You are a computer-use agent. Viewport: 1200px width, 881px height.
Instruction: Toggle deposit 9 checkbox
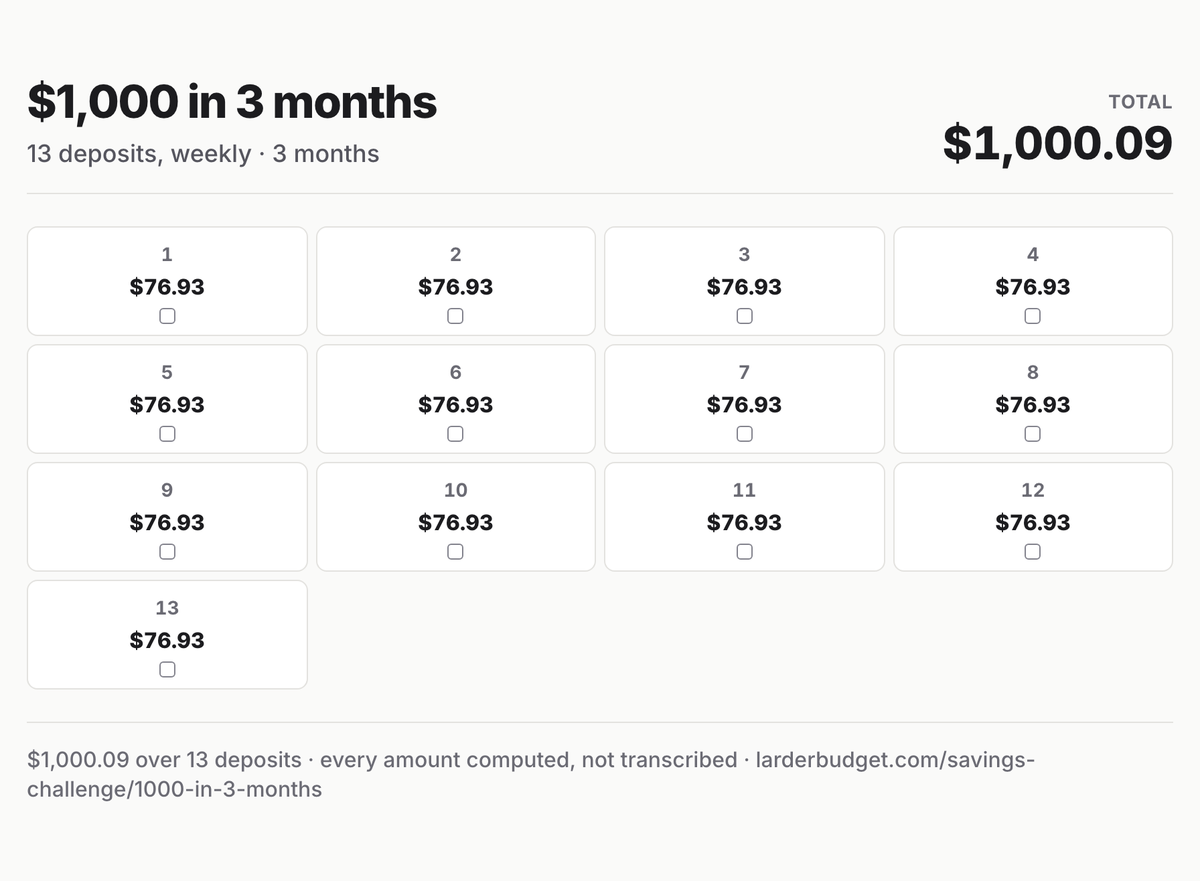coord(167,552)
